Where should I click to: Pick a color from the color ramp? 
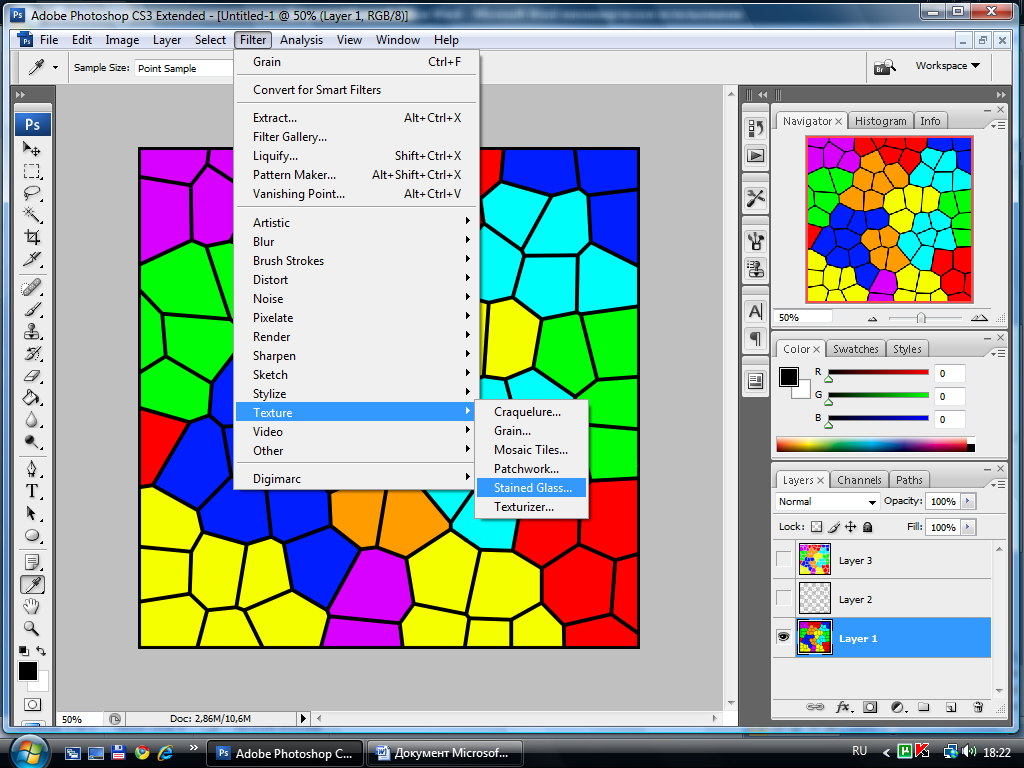[875, 445]
